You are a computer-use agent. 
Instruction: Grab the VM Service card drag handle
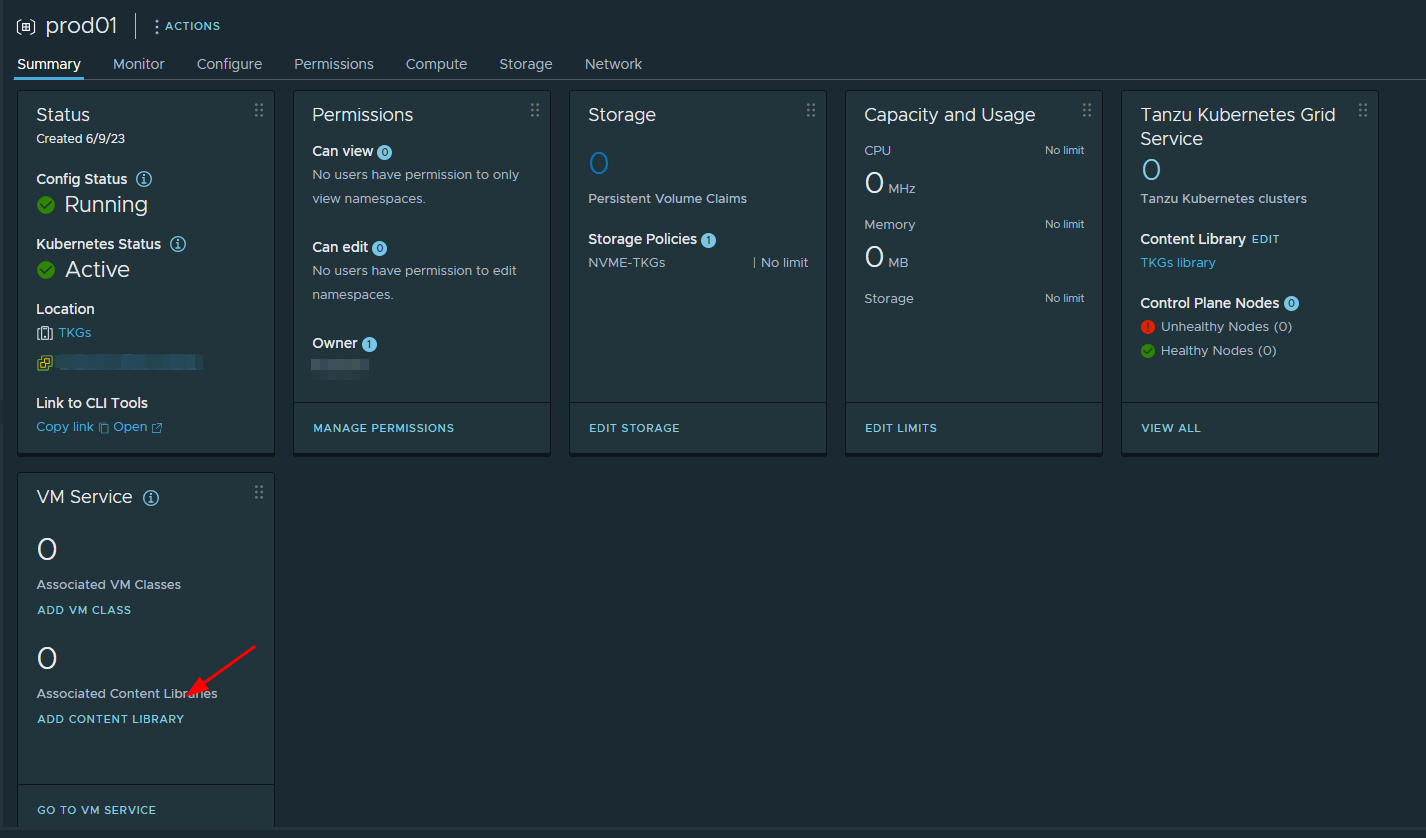[x=259, y=492]
